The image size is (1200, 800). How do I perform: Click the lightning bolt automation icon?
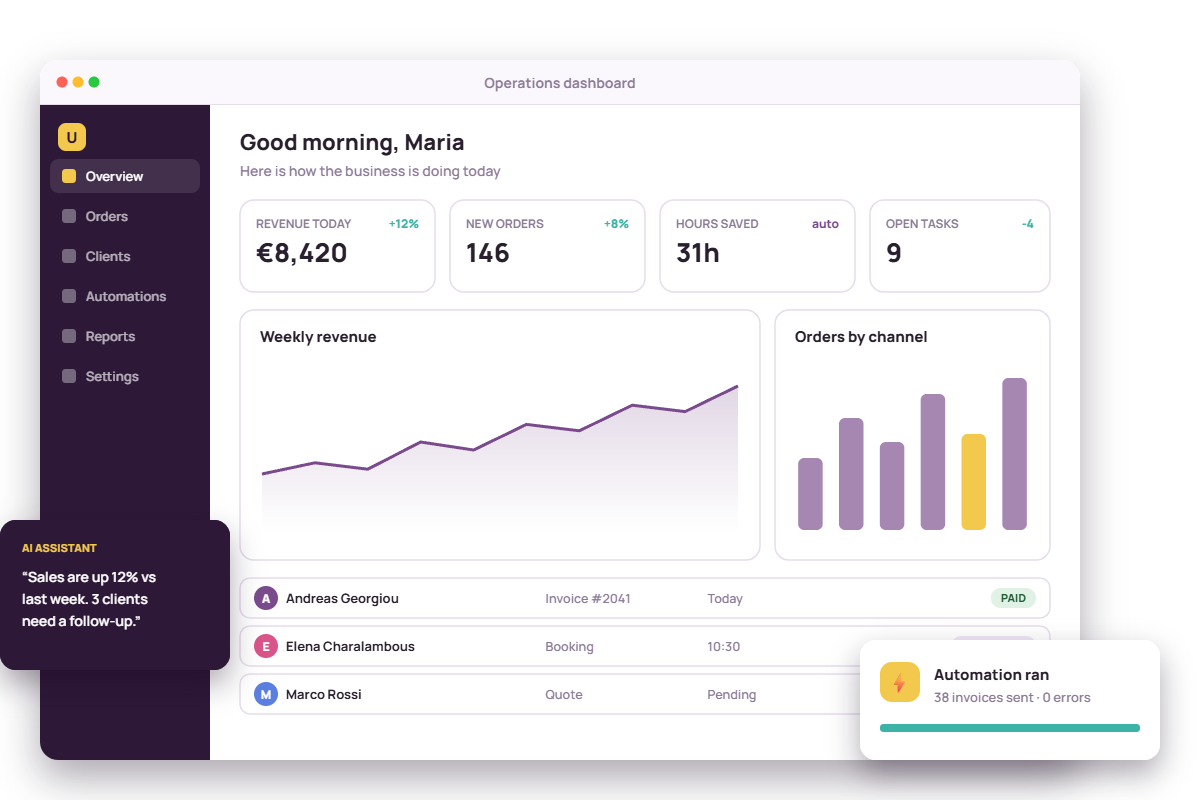coord(899,682)
